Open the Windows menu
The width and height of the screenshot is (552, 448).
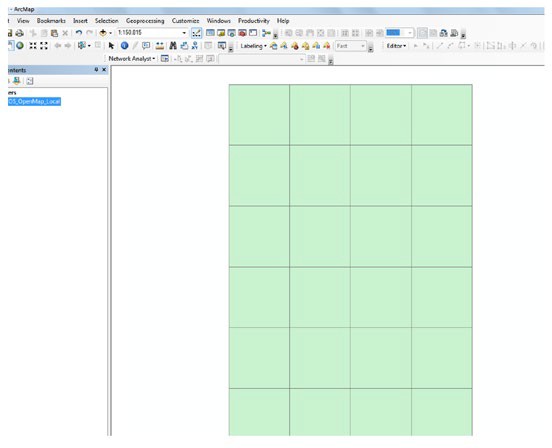click(x=219, y=21)
